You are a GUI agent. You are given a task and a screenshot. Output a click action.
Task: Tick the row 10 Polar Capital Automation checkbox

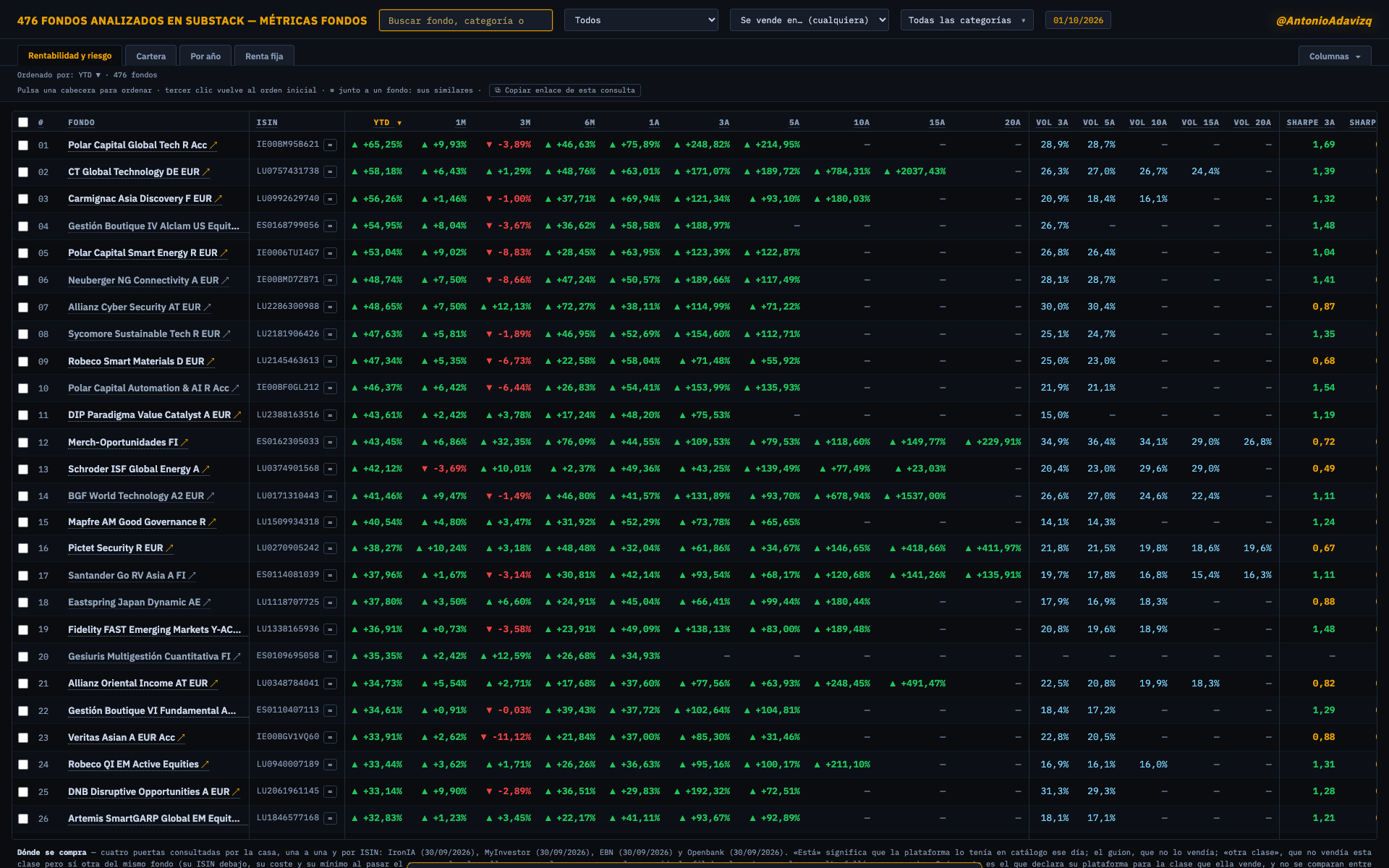pyautogui.click(x=23, y=388)
